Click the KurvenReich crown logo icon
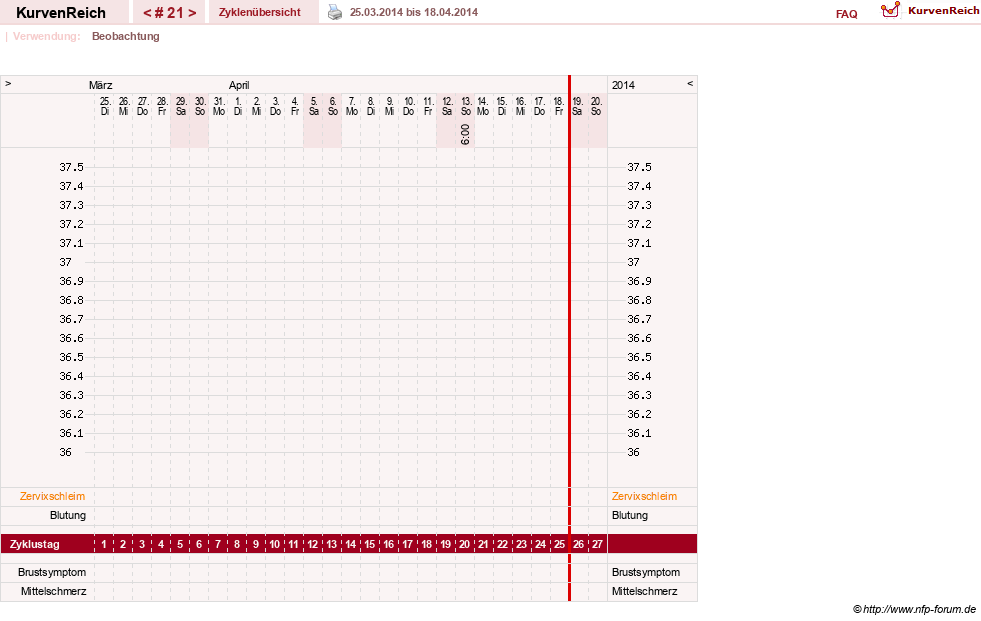 click(x=890, y=10)
